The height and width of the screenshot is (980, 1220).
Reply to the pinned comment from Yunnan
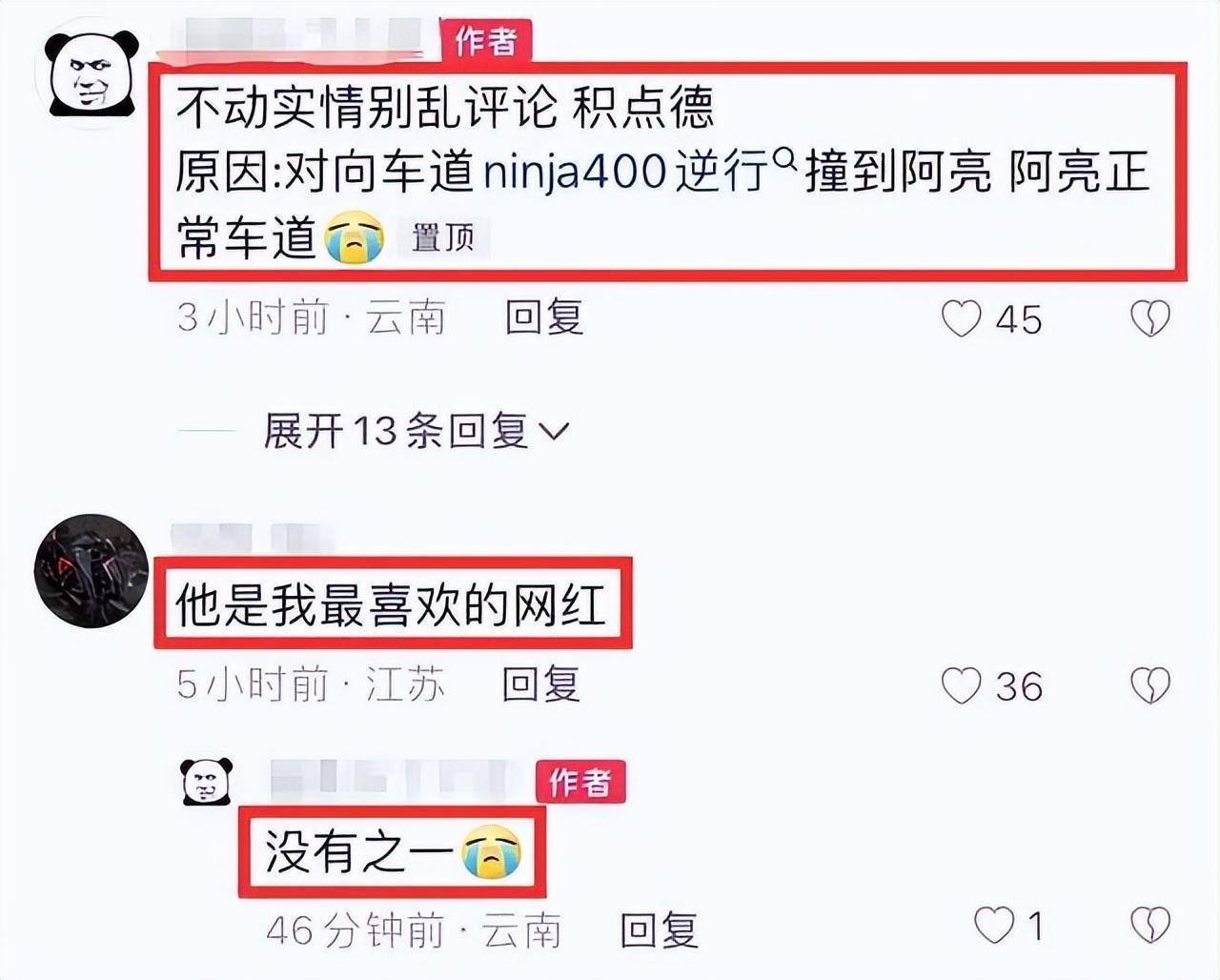point(543,317)
